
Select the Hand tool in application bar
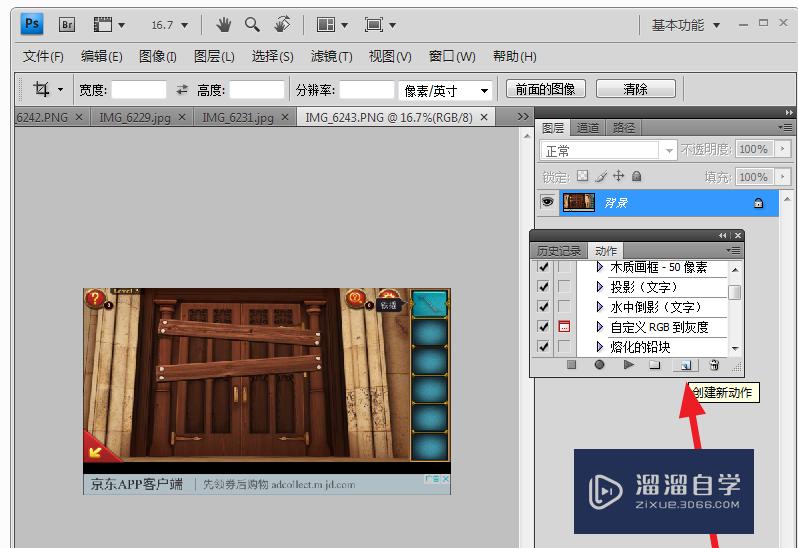(223, 24)
